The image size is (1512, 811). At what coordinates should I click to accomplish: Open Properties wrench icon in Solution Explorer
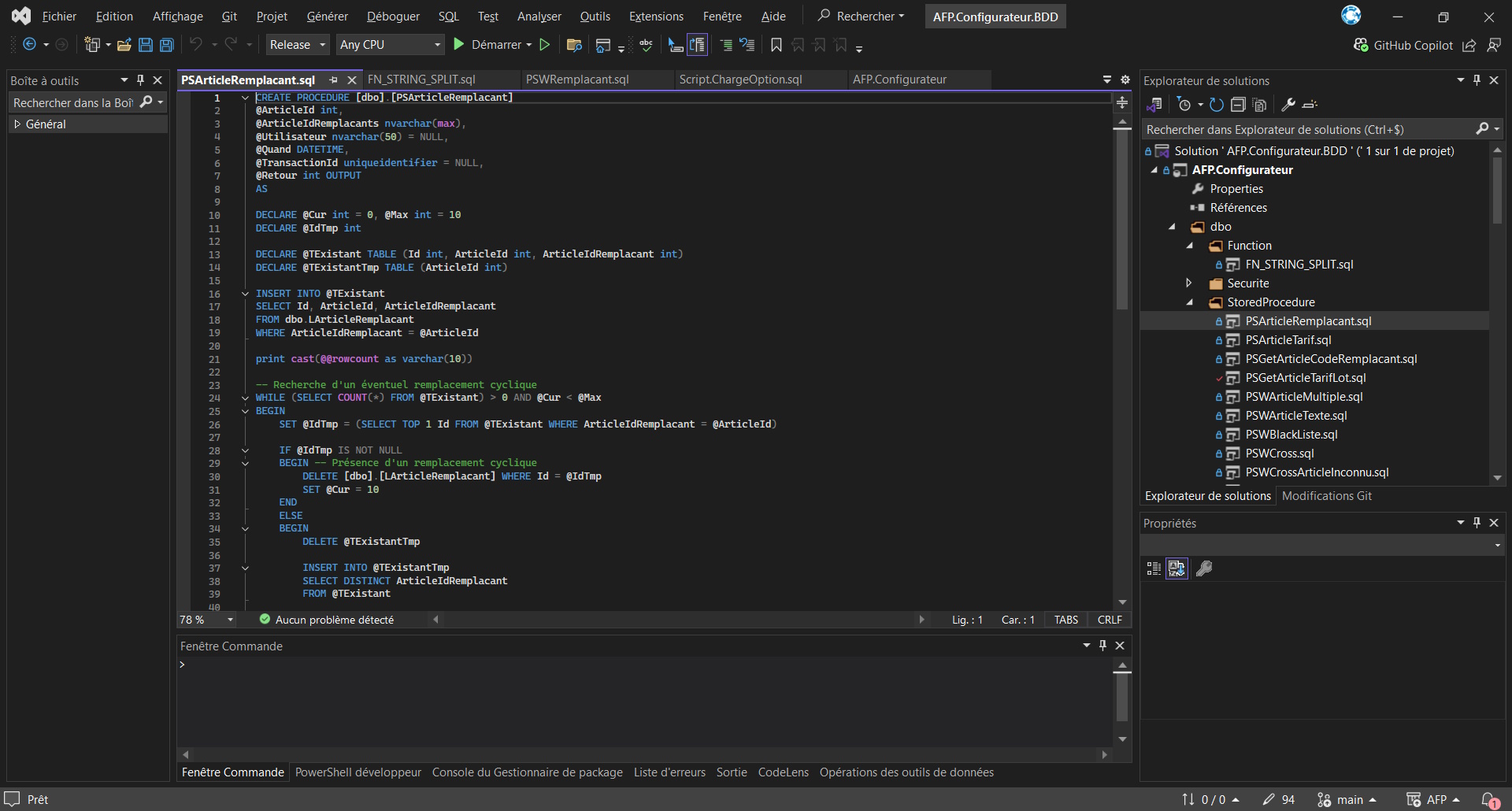(1288, 105)
